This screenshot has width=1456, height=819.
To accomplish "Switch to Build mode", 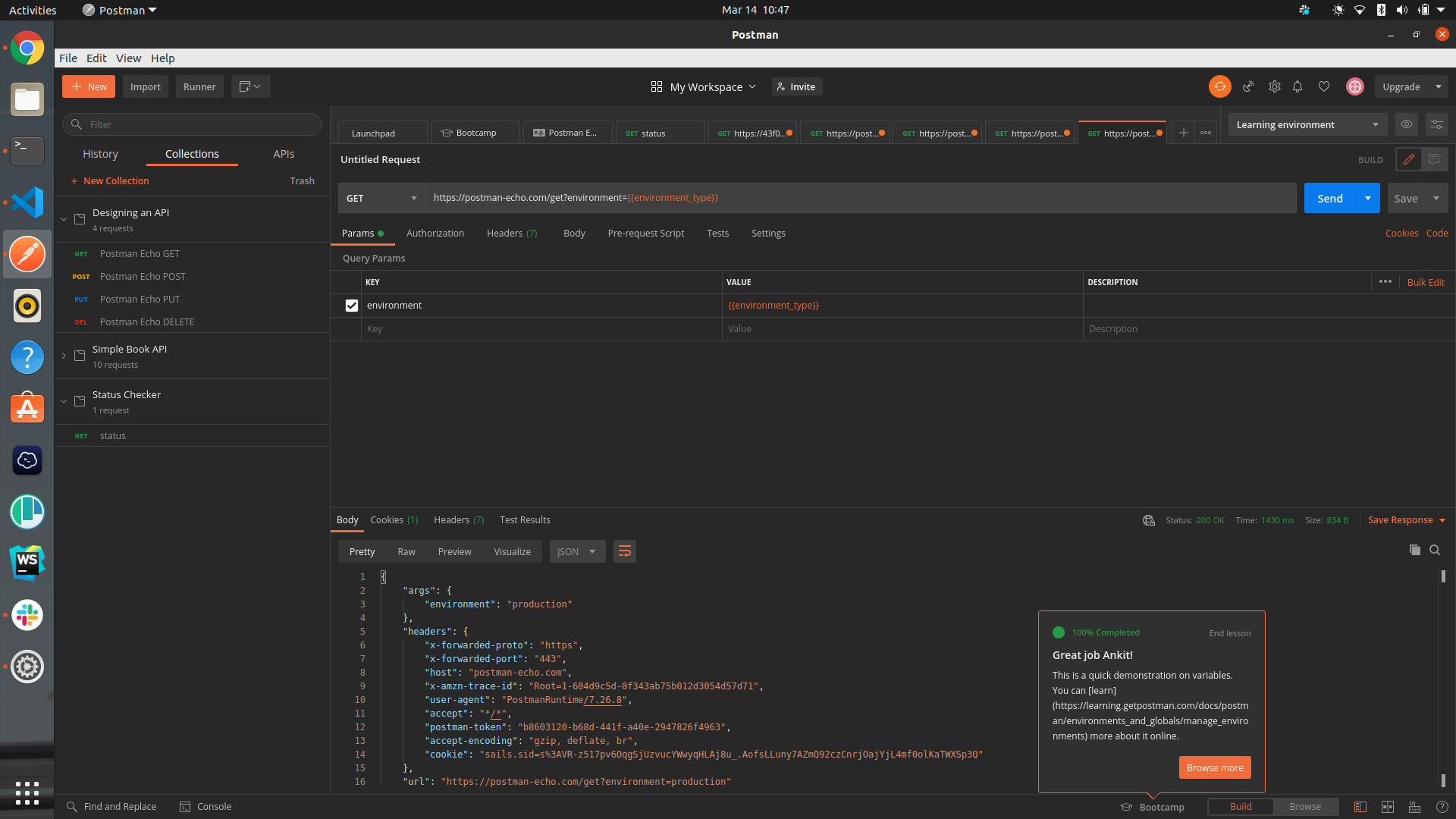I will pos(1241,807).
